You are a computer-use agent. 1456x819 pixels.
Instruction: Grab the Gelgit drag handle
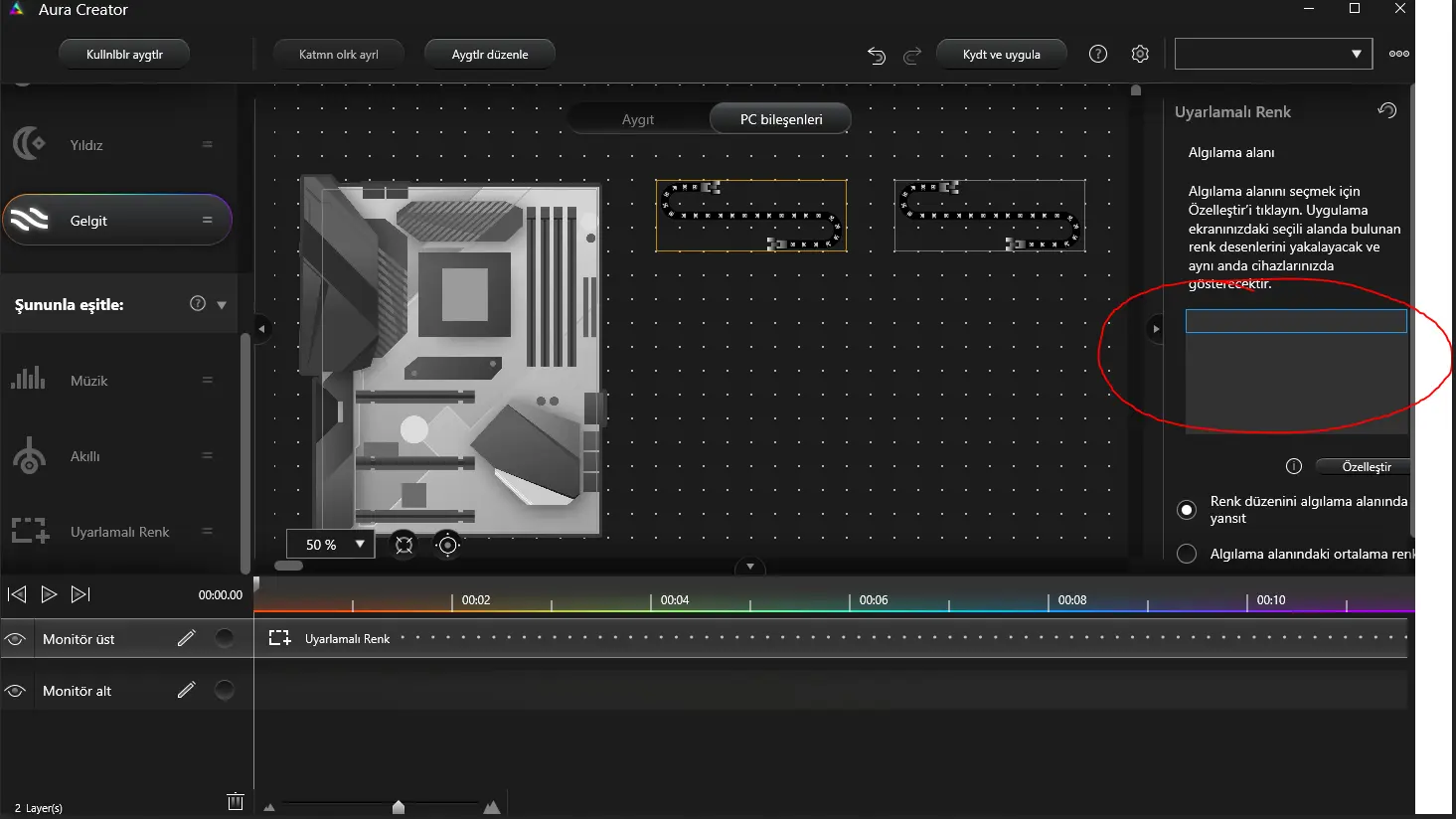pos(207,220)
